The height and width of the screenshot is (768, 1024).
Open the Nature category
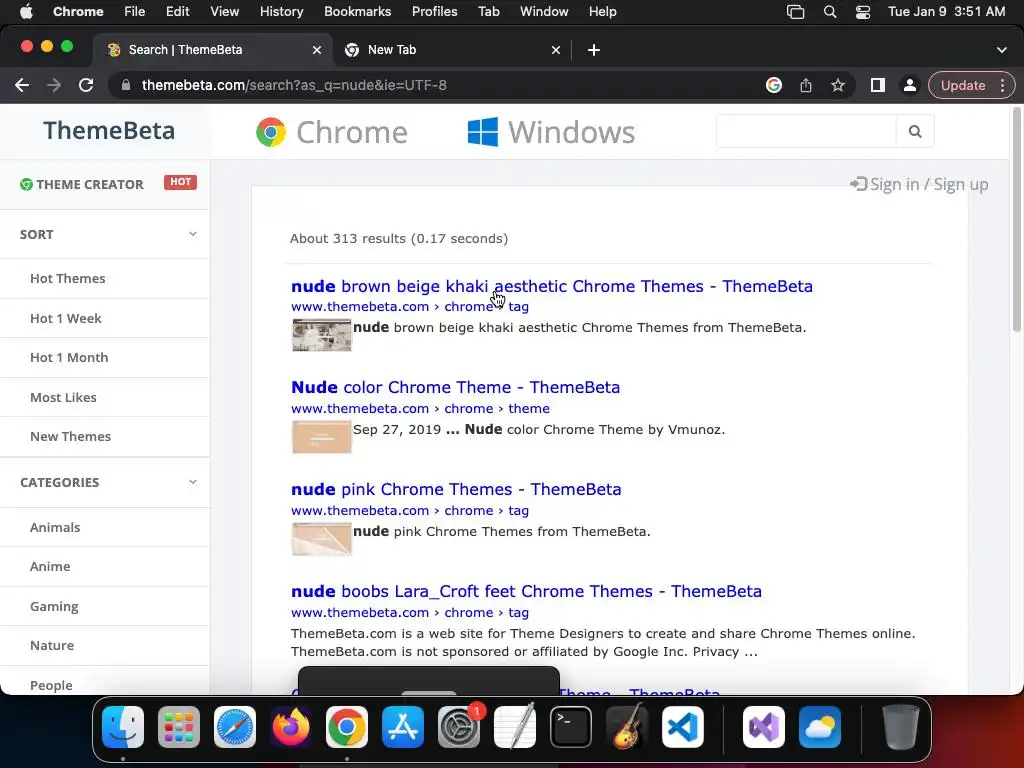tap(52, 646)
